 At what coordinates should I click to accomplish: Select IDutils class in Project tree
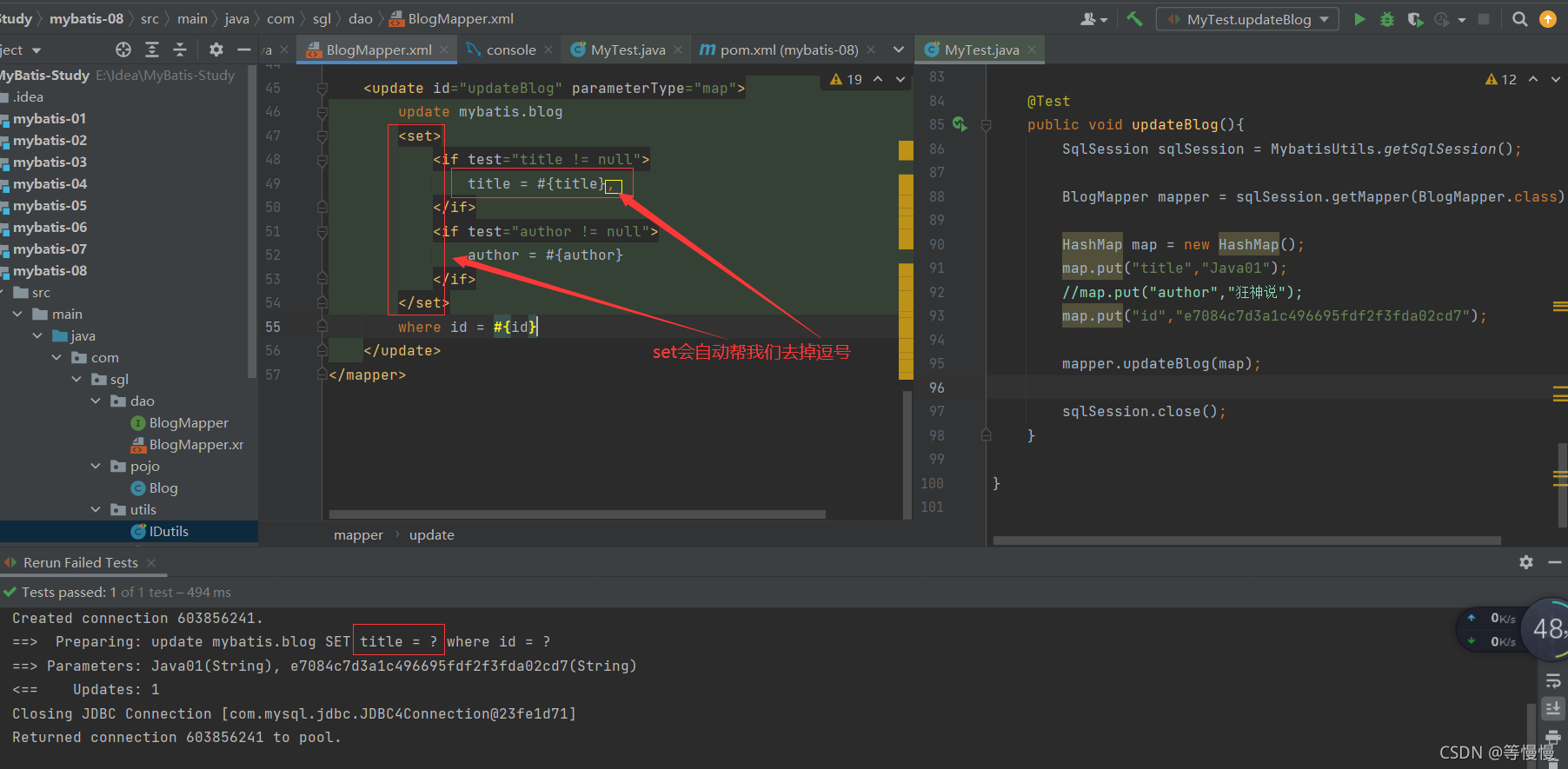coord(160,531)
